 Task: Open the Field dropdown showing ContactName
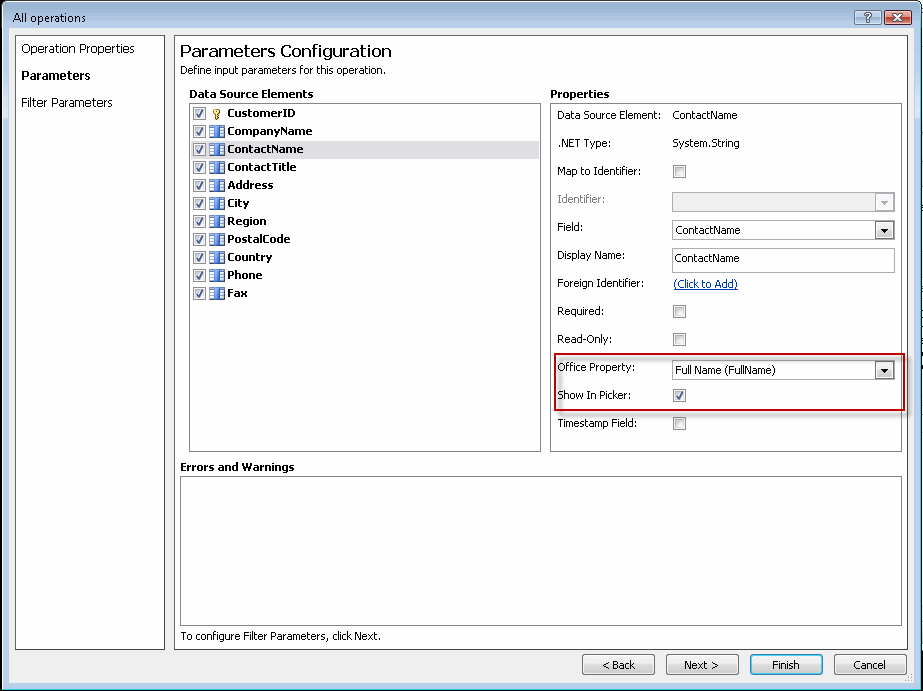pyautogui.click(x=884, y=230)
